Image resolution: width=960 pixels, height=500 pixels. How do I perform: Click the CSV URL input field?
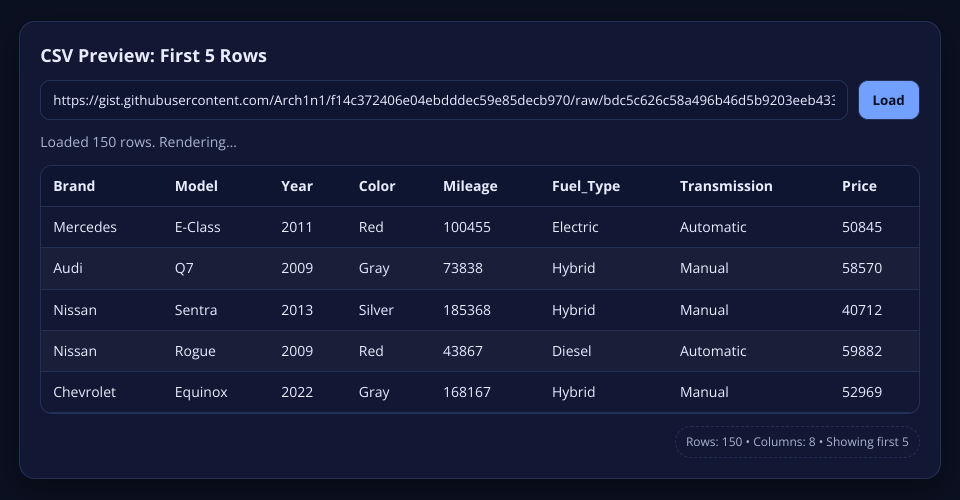(x=443, y=100)
